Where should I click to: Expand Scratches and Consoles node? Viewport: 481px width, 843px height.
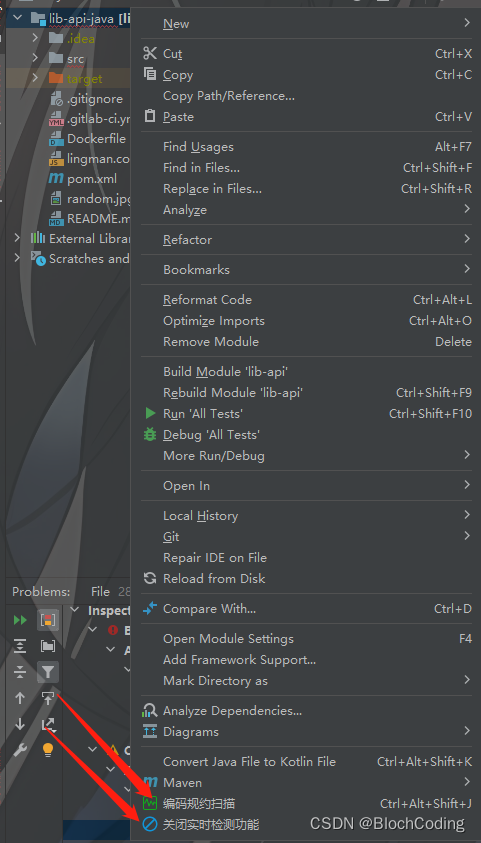(18, 258)
